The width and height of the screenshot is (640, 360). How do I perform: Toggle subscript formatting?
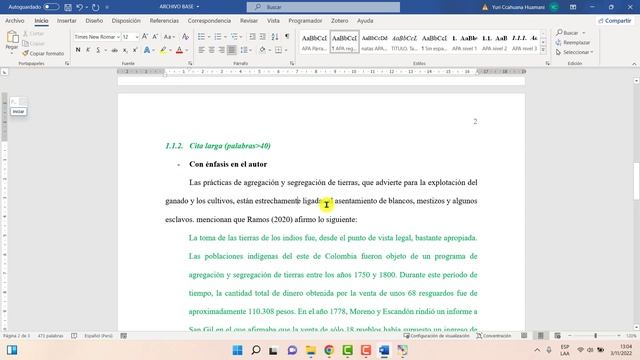pos(125,50)
